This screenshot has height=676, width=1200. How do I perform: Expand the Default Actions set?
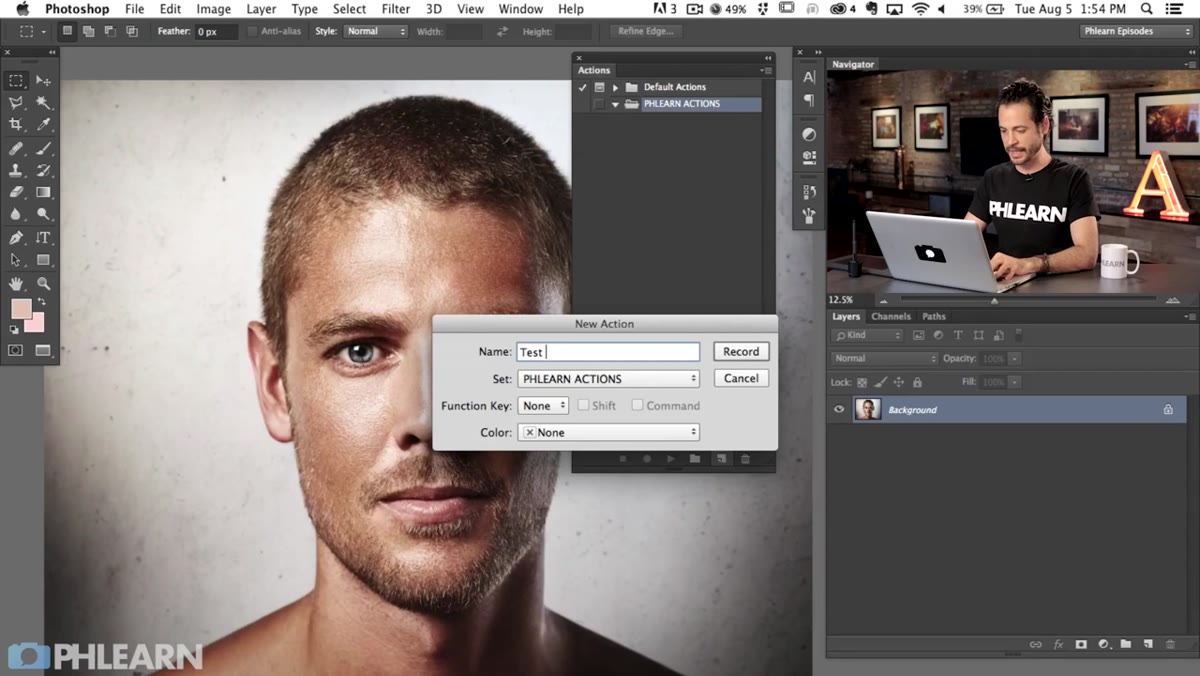[x=616, y=87]
